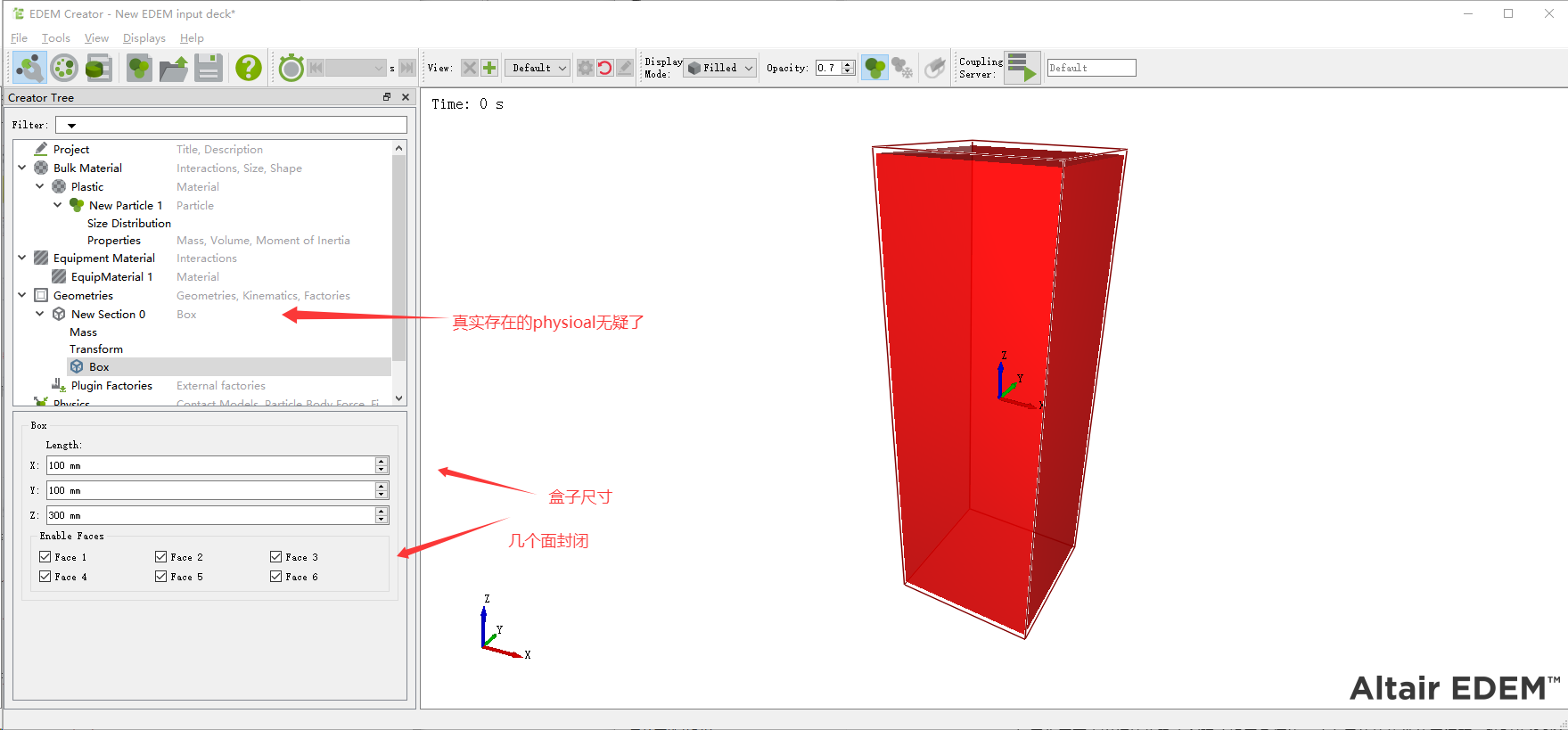Screen dimensions: 1568x730
Task: Click the green plus add view icon
Action: tap(489, 68)
